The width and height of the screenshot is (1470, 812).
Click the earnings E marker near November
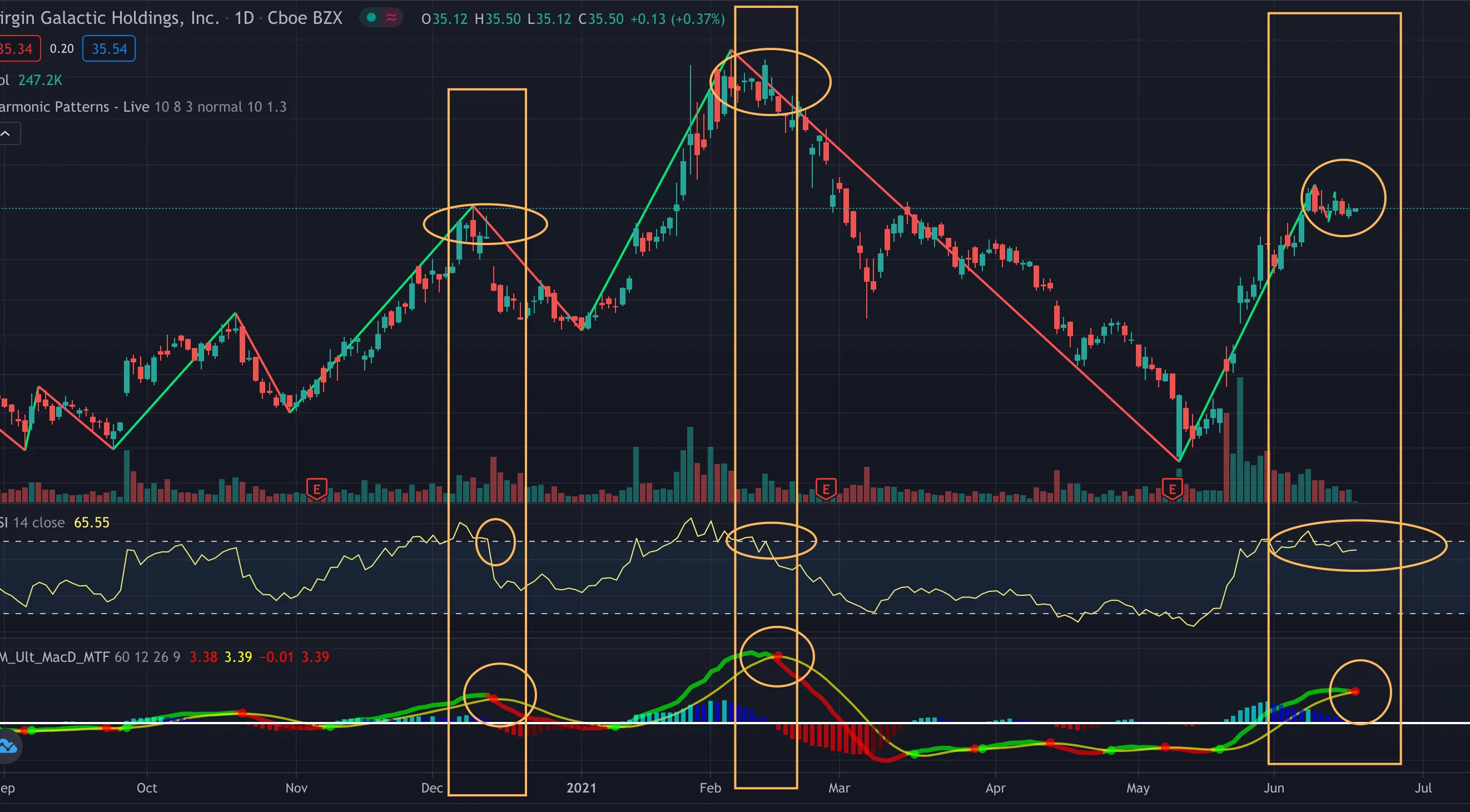click(317, 489)
